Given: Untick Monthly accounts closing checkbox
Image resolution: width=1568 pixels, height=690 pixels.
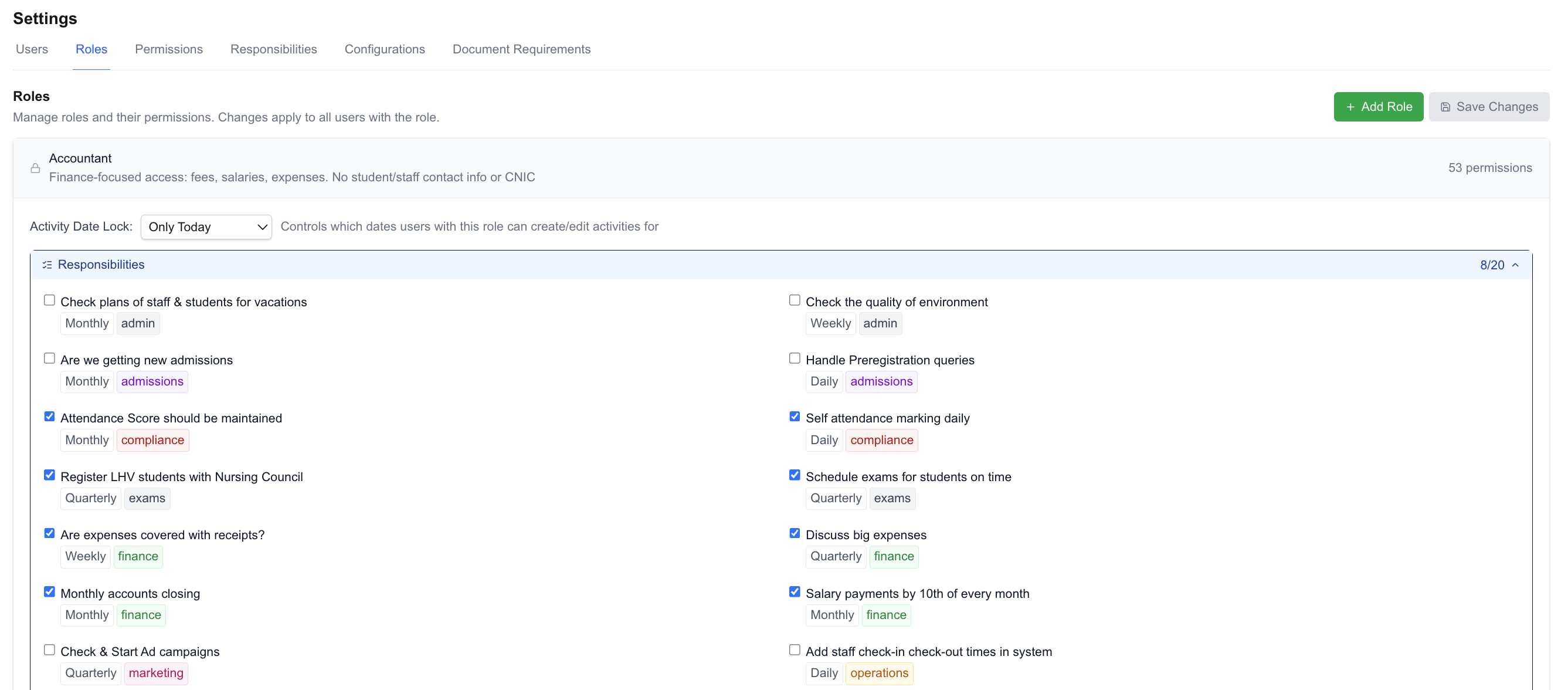Looking at the screenshot, I should tap(49, 592).
